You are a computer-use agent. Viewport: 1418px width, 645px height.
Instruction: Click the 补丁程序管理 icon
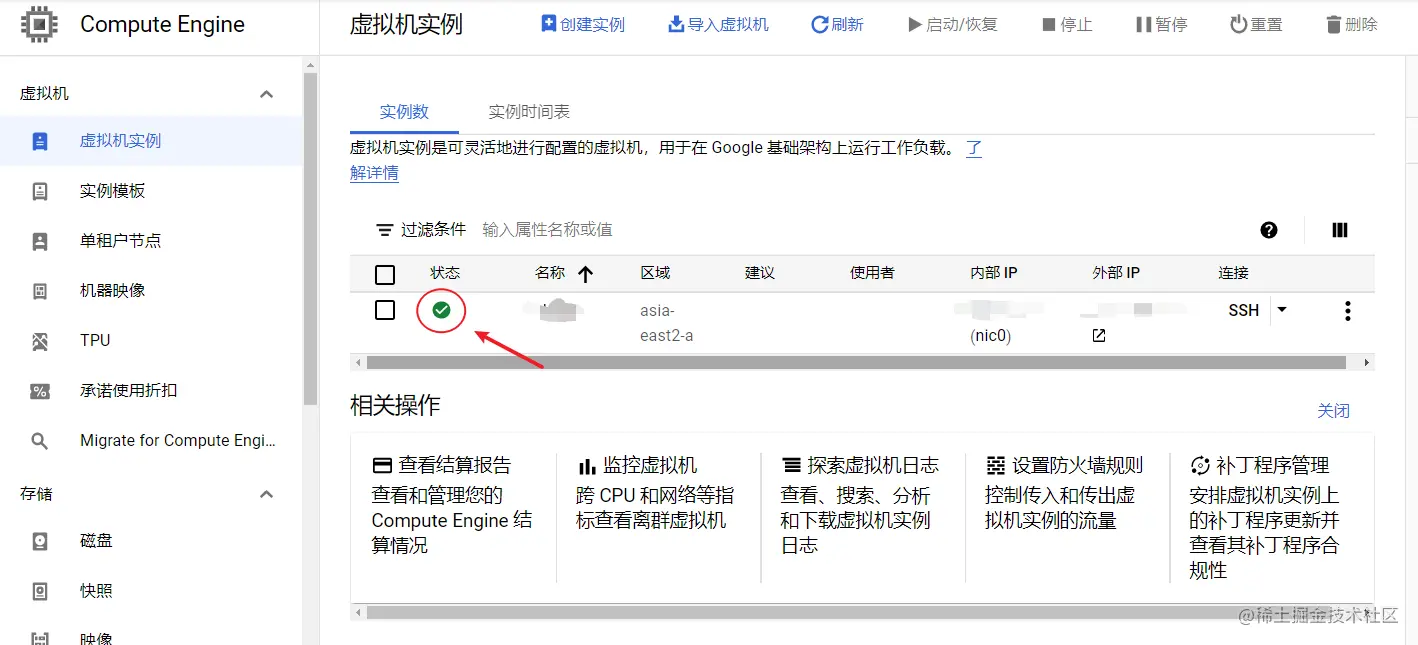click(1200, 465)
